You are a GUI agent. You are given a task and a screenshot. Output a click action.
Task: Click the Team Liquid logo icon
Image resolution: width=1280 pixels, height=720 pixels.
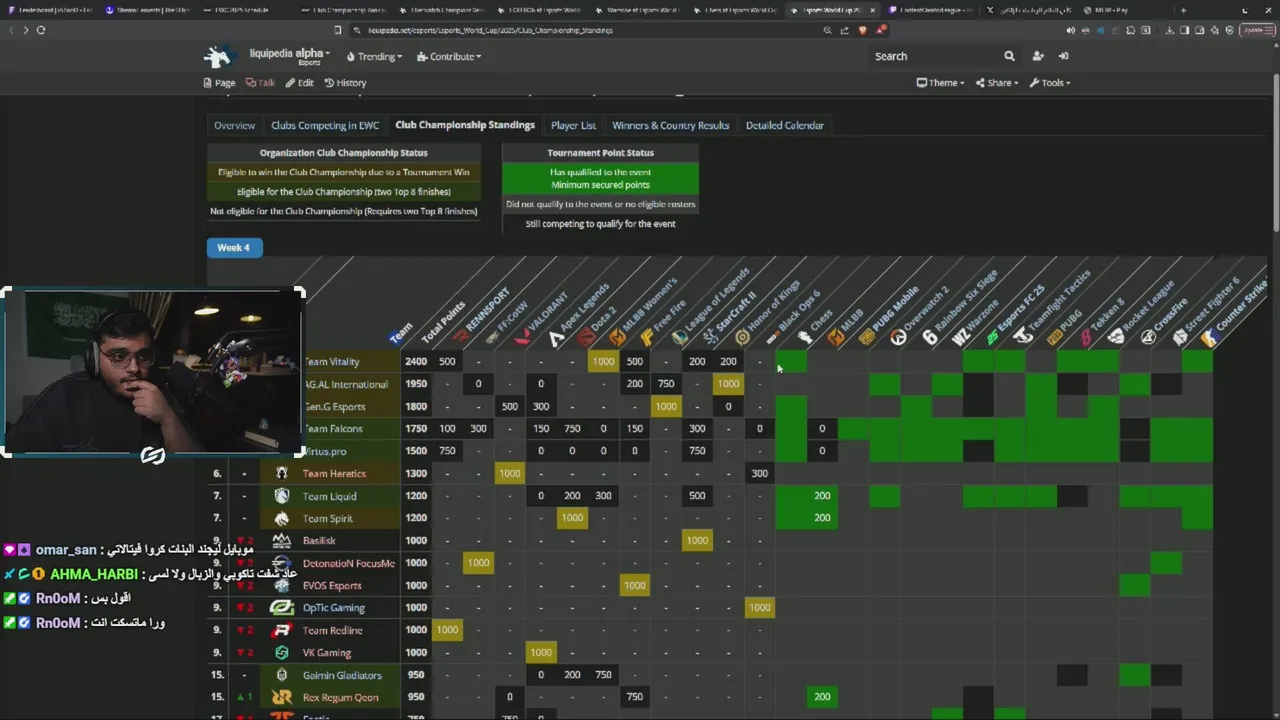282,496
